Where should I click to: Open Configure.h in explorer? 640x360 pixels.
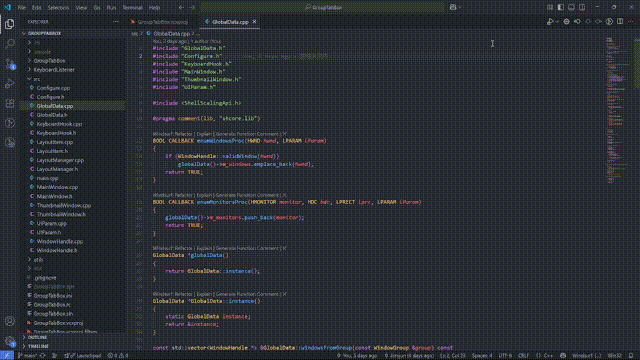[50, 97]
